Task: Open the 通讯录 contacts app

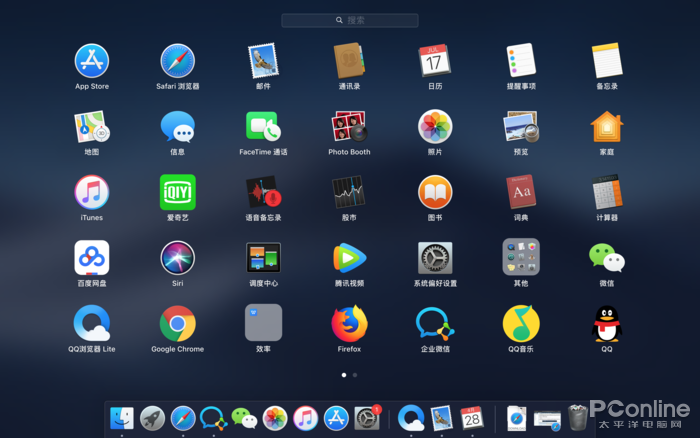Action: click(x=349, y=61)
